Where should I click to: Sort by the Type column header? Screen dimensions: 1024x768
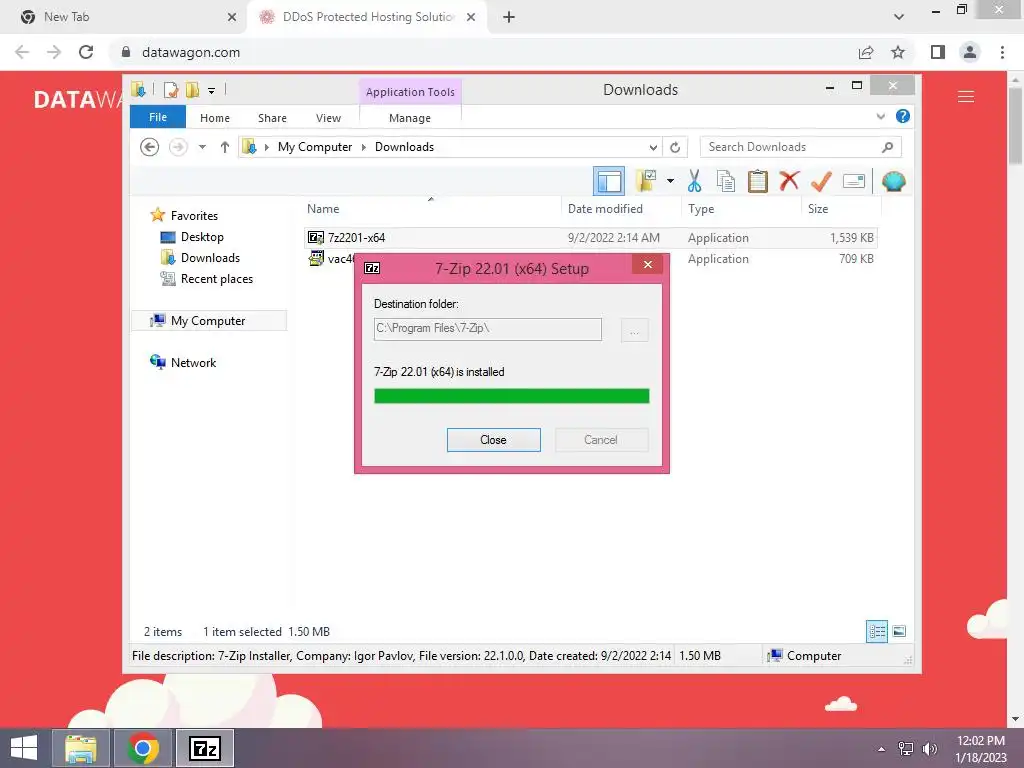point(701,208)
